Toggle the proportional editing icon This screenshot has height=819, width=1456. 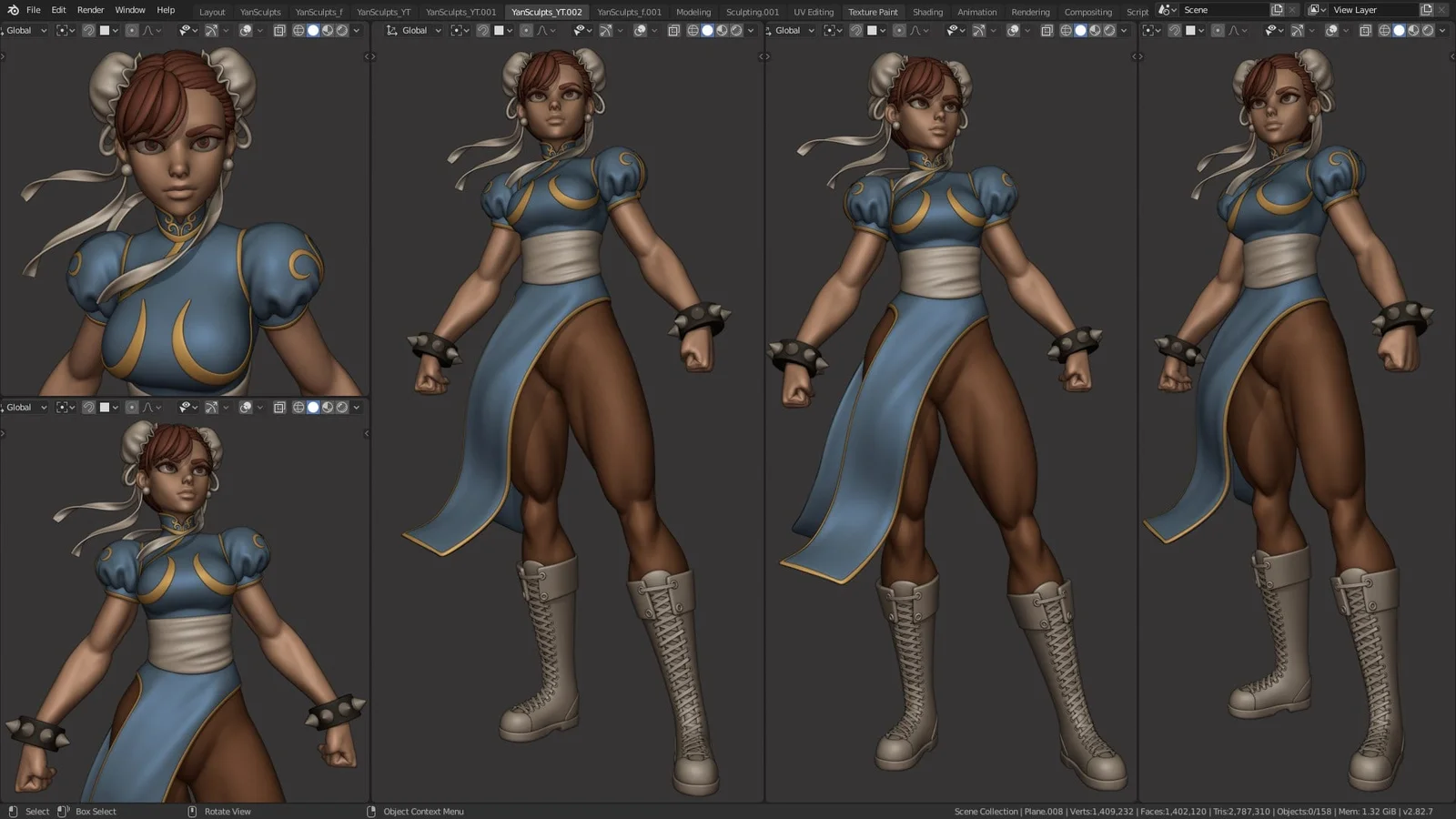130,30
